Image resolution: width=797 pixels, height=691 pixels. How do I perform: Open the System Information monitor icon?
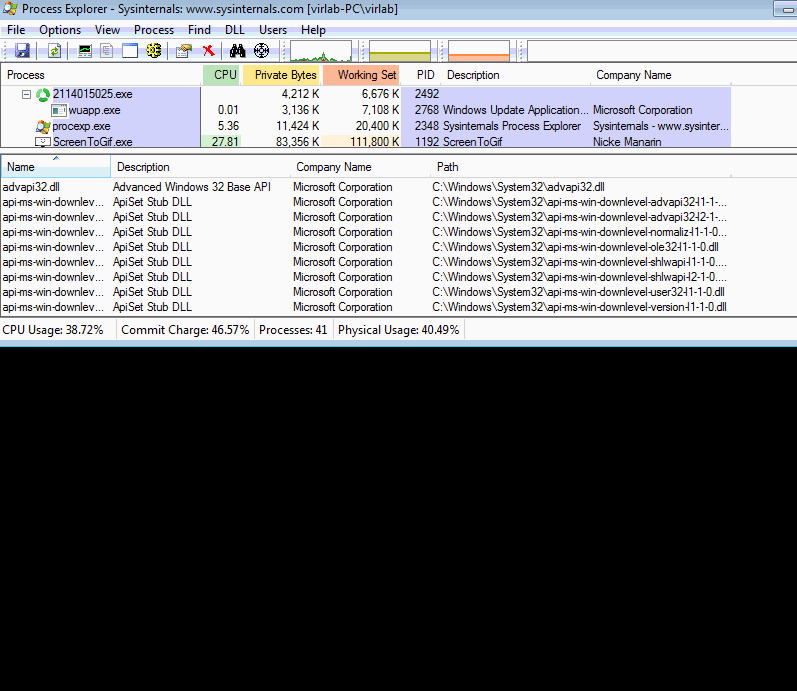[85, 50]
